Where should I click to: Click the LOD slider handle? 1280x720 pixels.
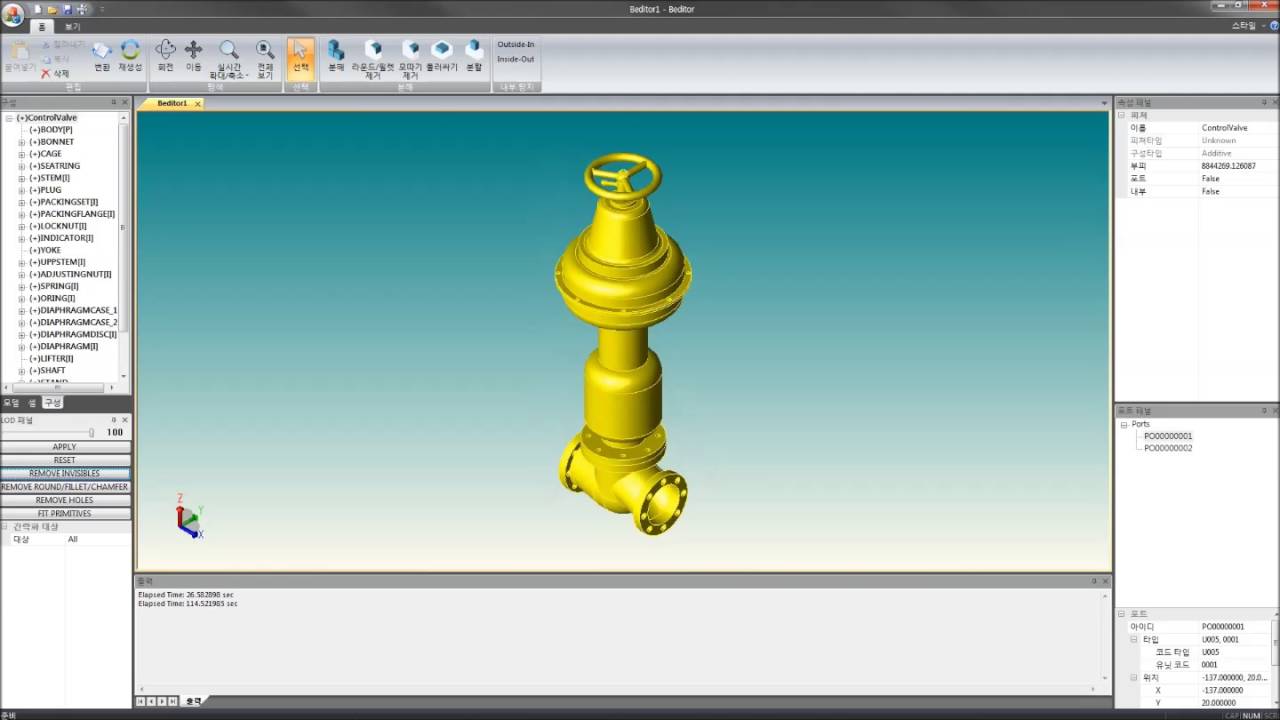[91, 432]
